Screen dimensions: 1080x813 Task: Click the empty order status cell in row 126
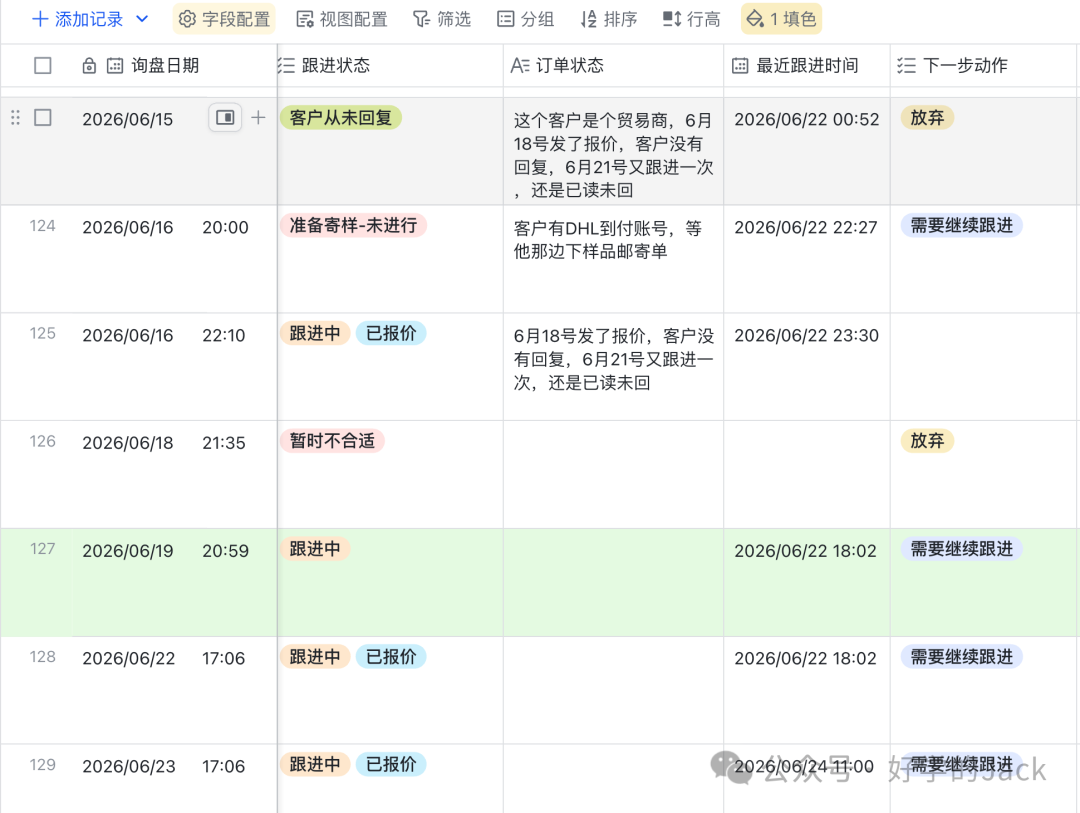tap(613, 474)
